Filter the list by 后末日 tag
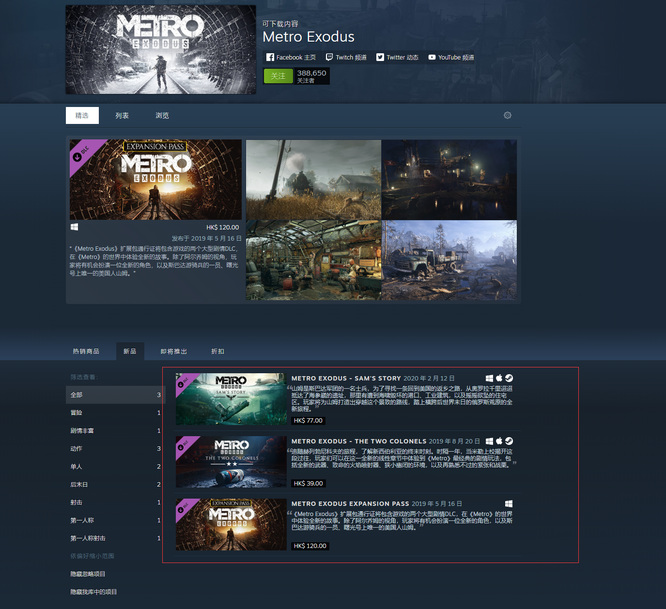This screenshot has height=609, width=666. pyautogui.click(x=79, y=483)
